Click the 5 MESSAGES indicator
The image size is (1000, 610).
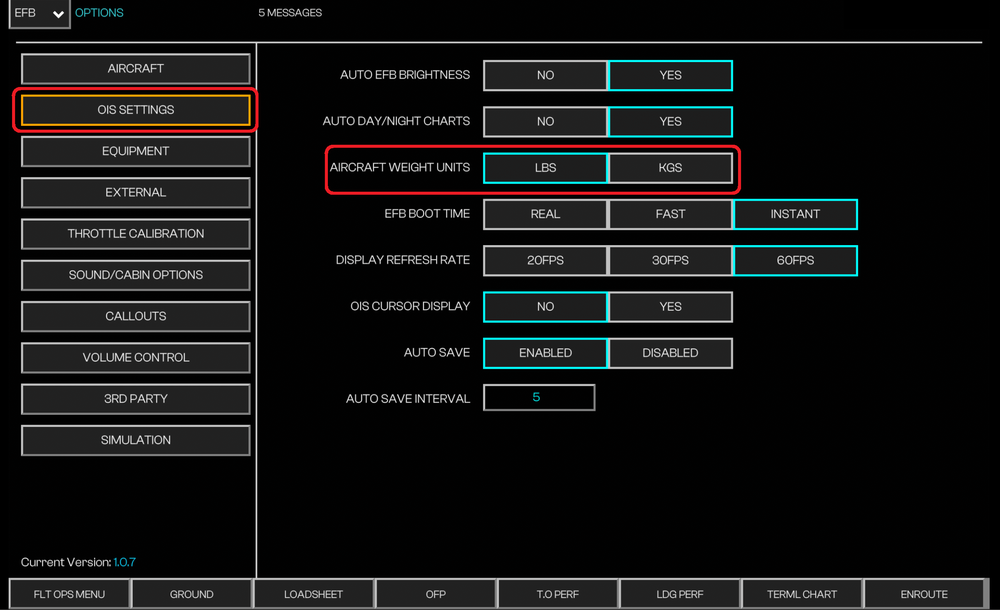[x=290, y=13]
